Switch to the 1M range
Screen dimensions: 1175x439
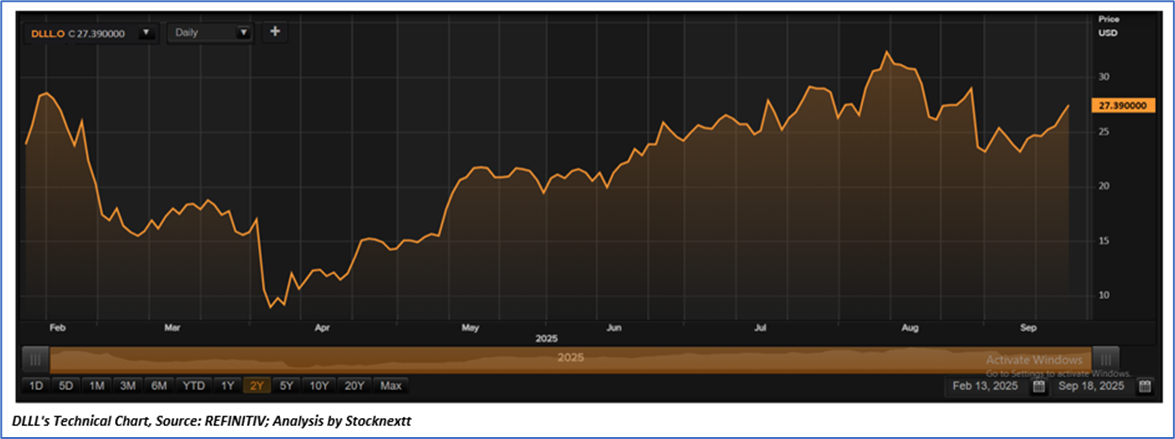(x=97, y=386)
